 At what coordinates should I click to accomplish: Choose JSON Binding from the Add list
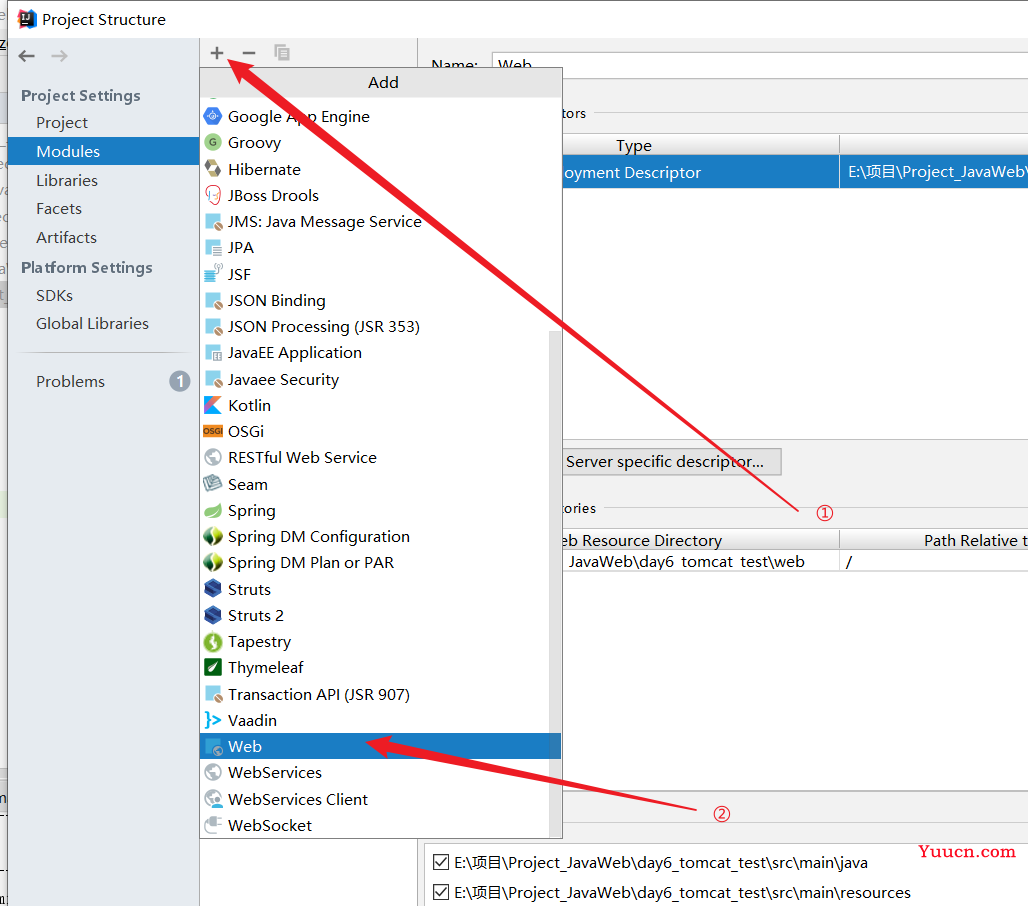[374, 300]
